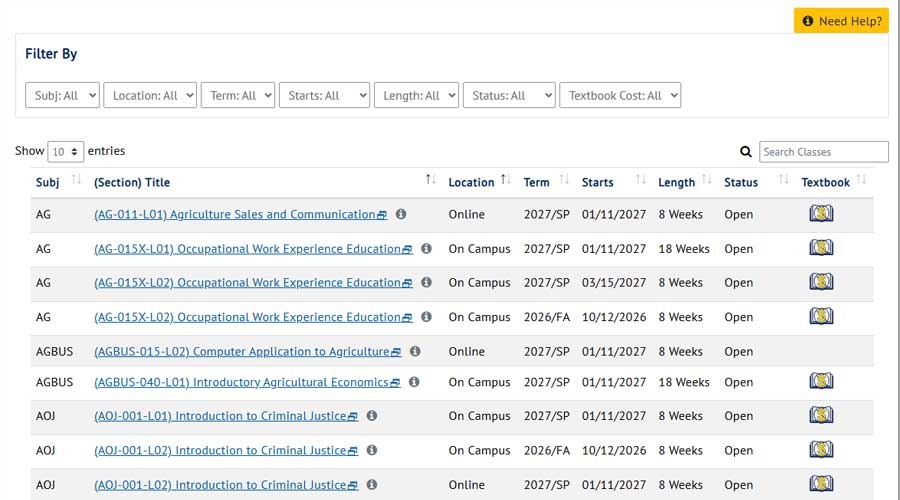
Task: Click the magnifier search icon
Action: coord(746,152)
